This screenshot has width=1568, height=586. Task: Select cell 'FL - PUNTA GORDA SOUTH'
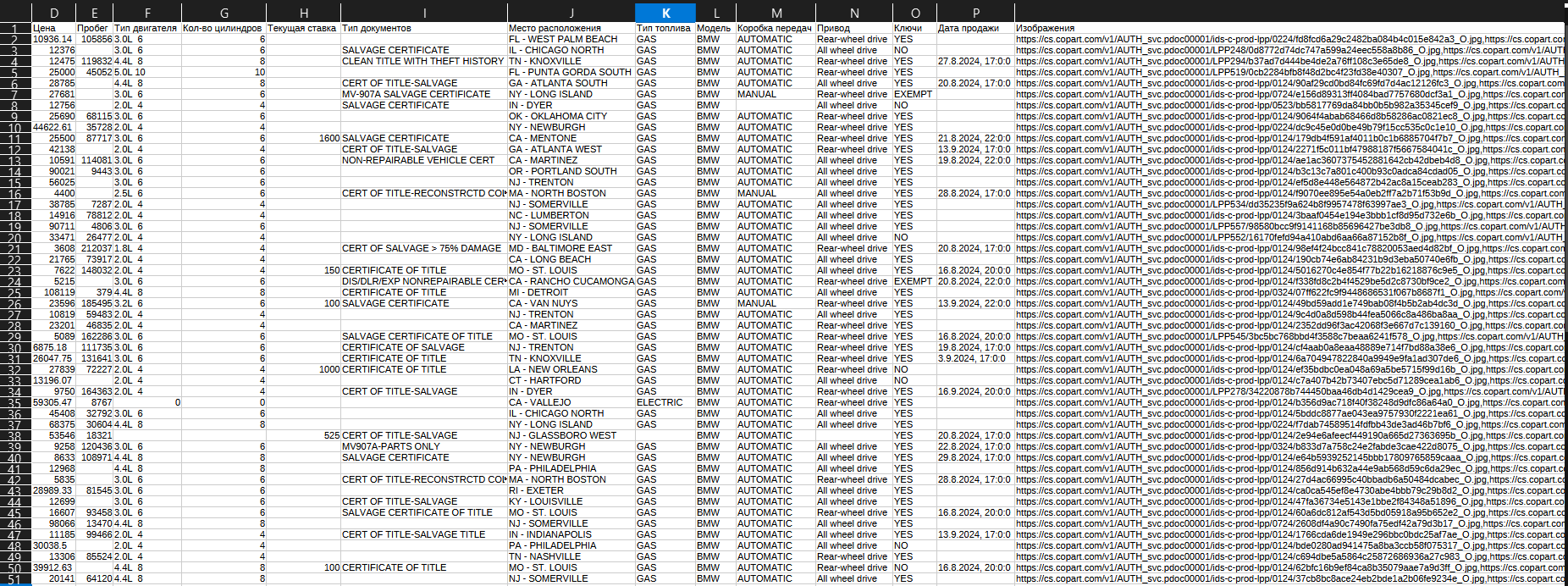571,72
